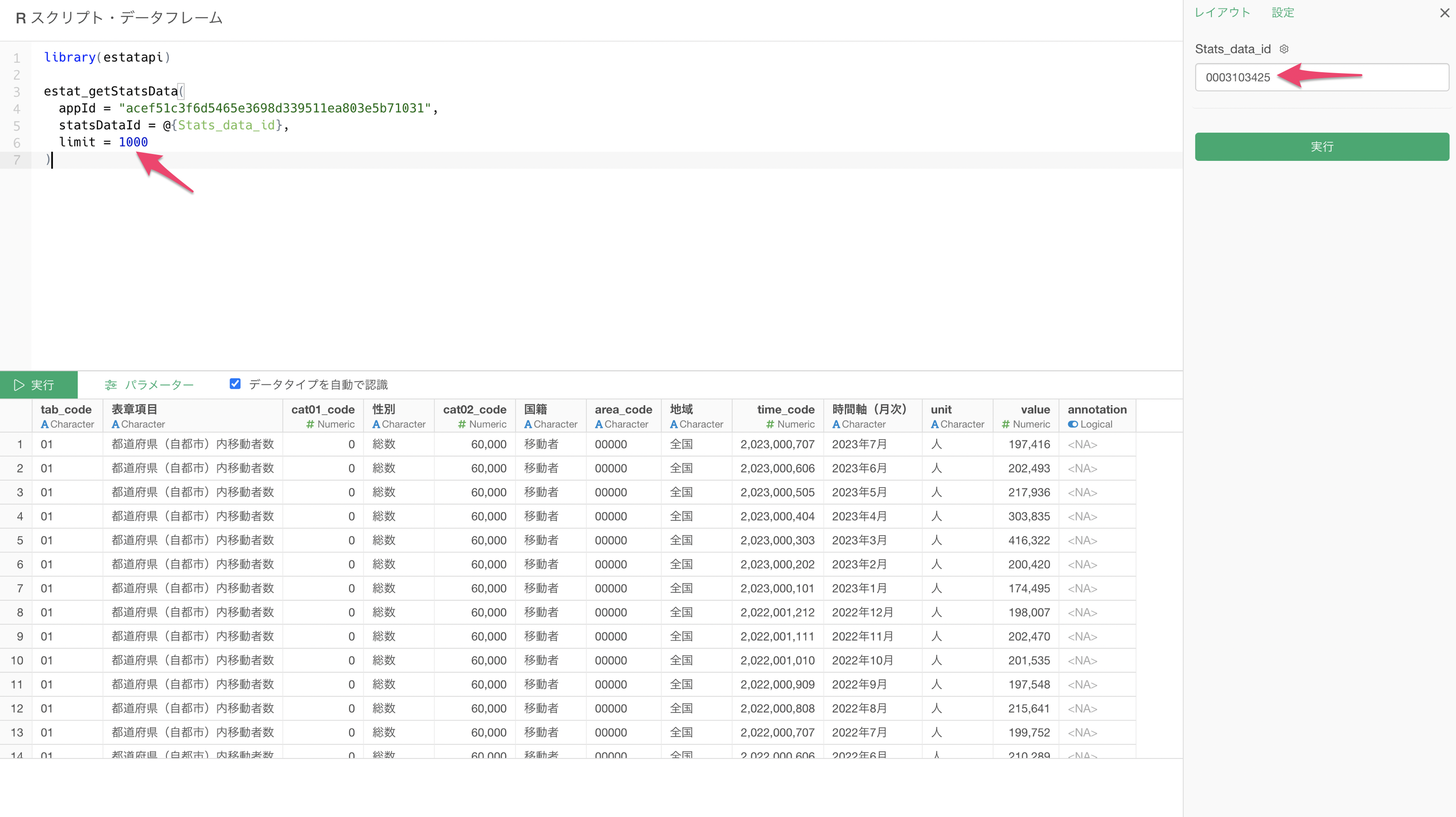Screen dimensions: 1456x817
Task: Click the limit value 1000 in code
Action: tap(133, 143)
